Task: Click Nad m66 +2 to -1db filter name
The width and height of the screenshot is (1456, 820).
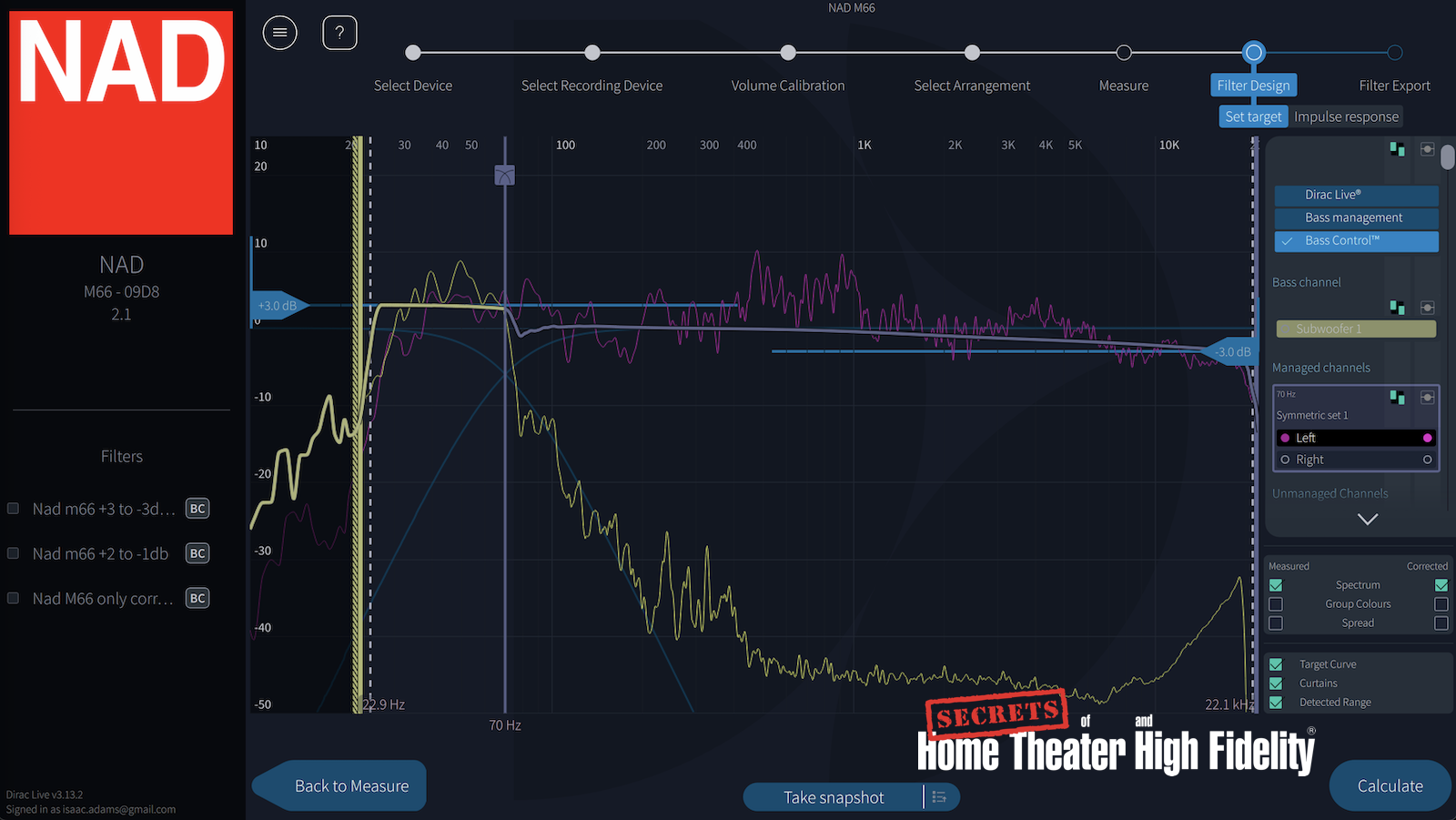Action: point(100,553)
